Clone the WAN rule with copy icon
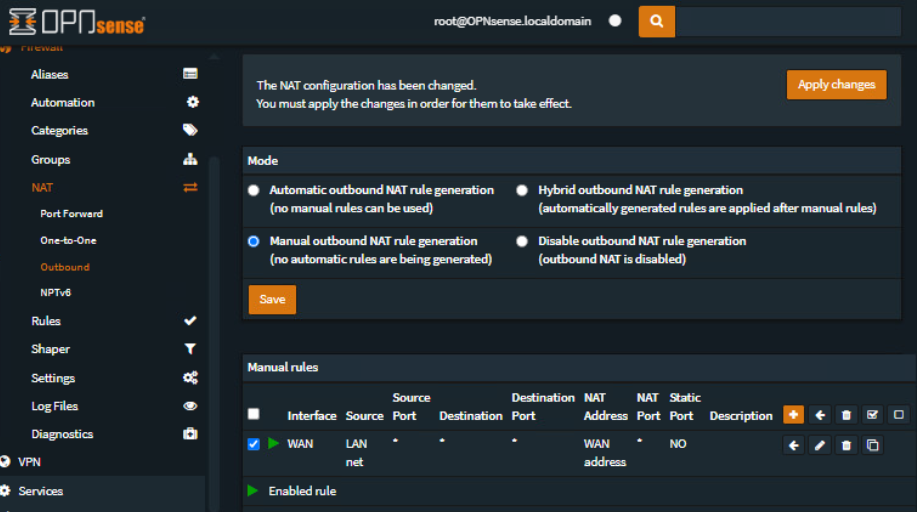The width and height of the screenshot is (917, 512). 873,445
